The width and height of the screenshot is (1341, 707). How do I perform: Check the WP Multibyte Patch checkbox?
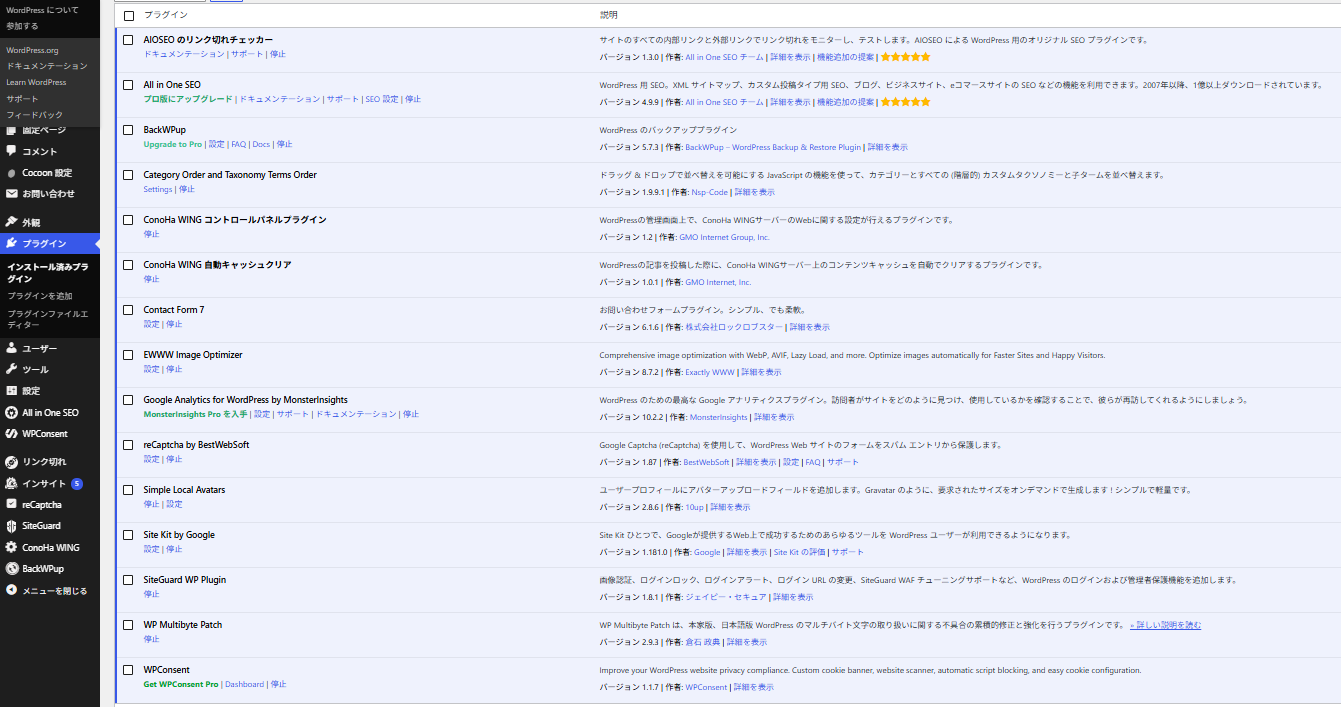coord(128,625)
